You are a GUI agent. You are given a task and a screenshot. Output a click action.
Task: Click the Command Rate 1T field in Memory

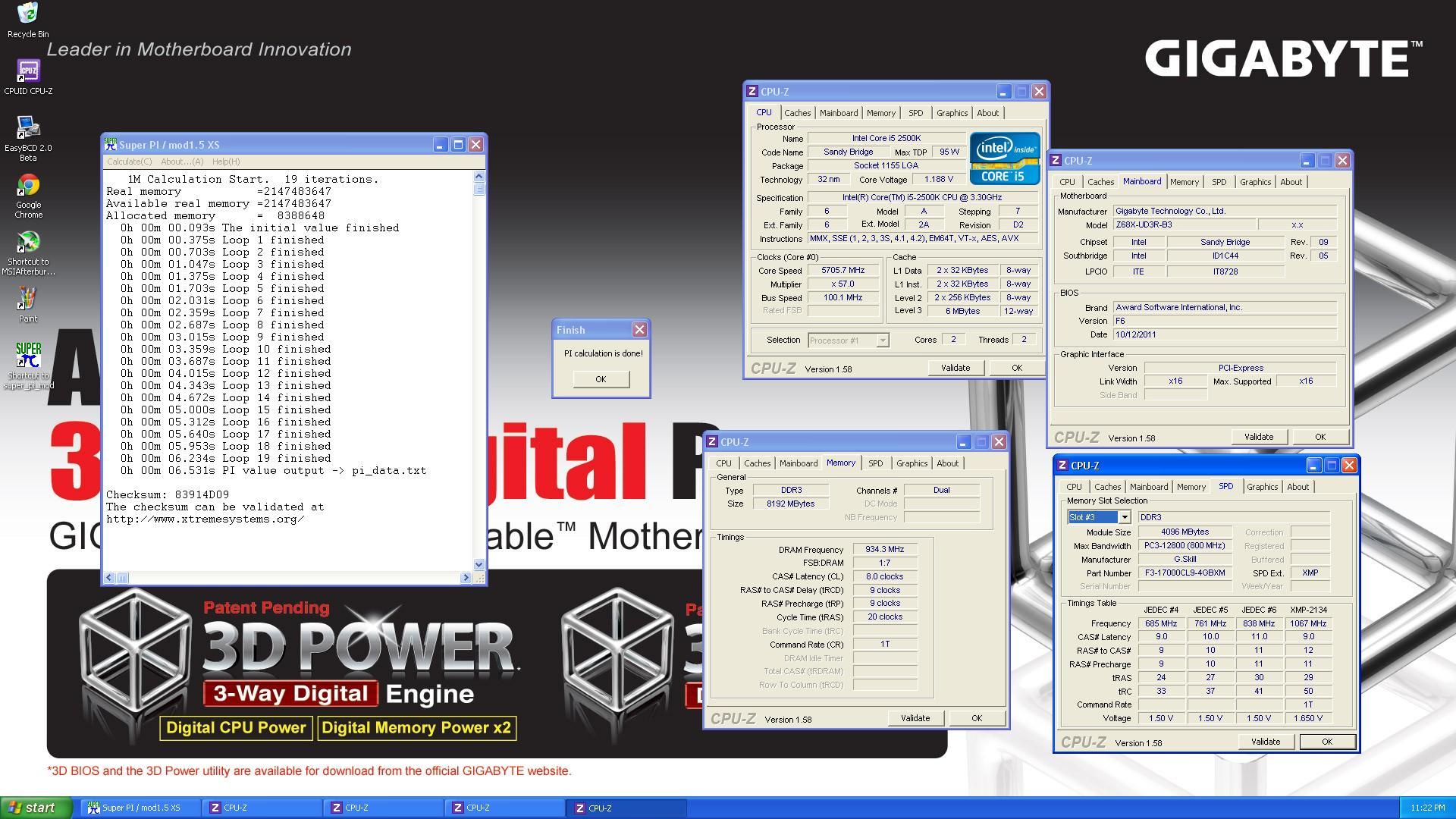(884, 644)
